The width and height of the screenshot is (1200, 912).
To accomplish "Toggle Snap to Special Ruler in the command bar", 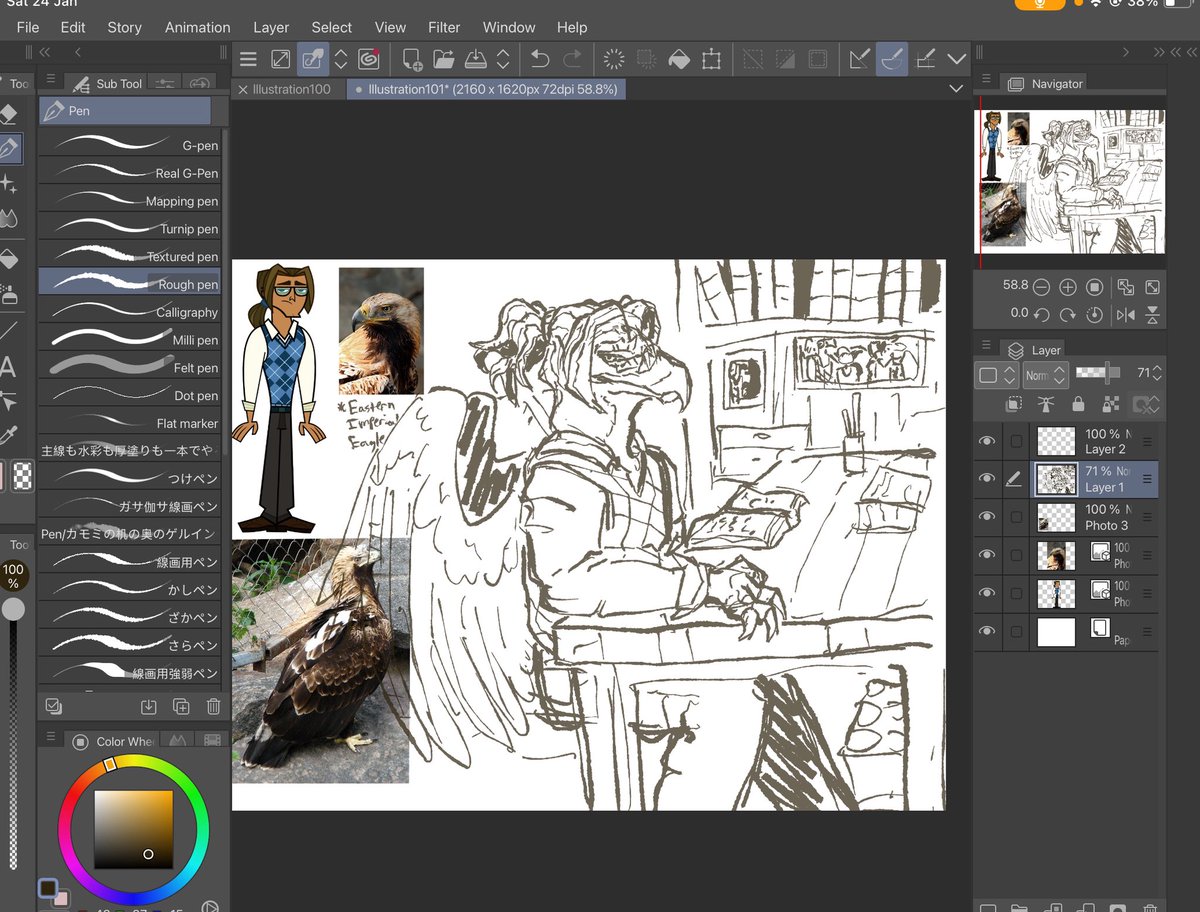I will pos(892,60).
